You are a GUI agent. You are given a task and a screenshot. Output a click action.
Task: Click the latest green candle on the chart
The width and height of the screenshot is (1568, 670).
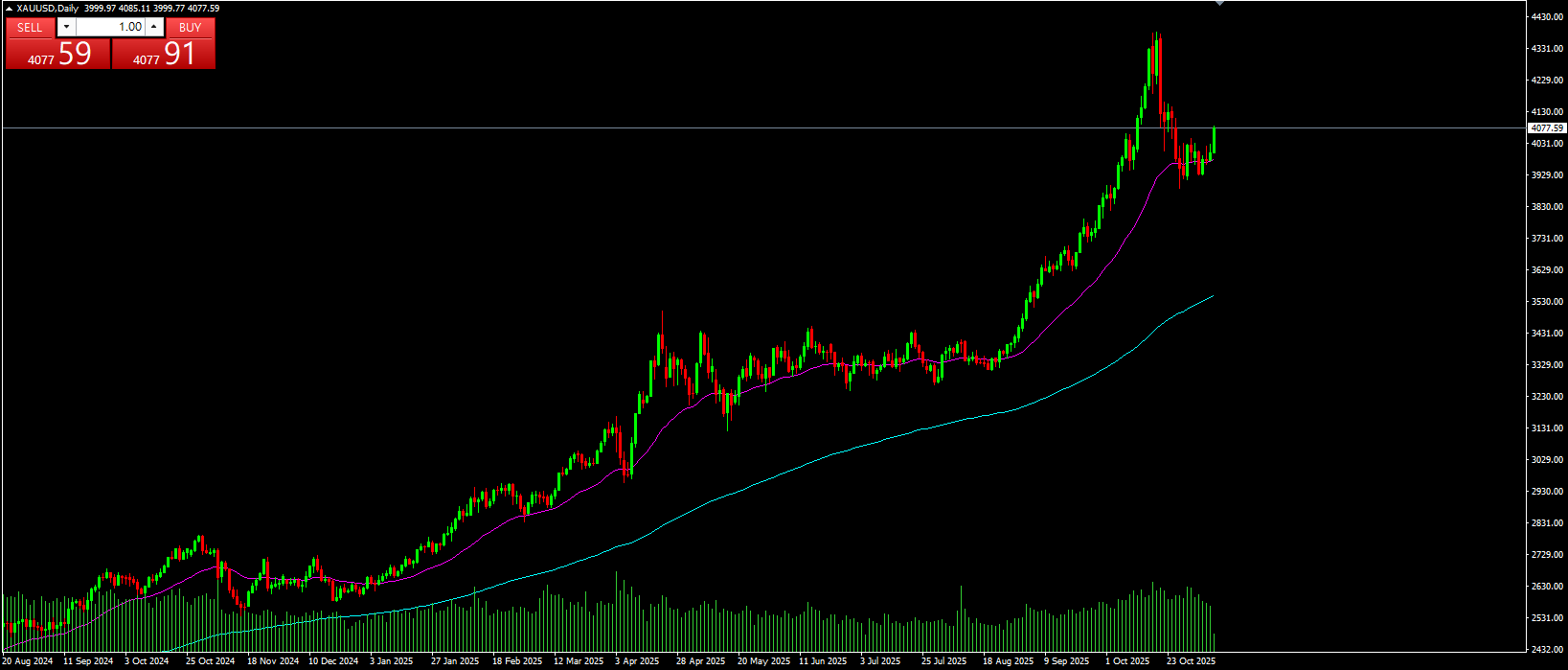point(1215,141)
